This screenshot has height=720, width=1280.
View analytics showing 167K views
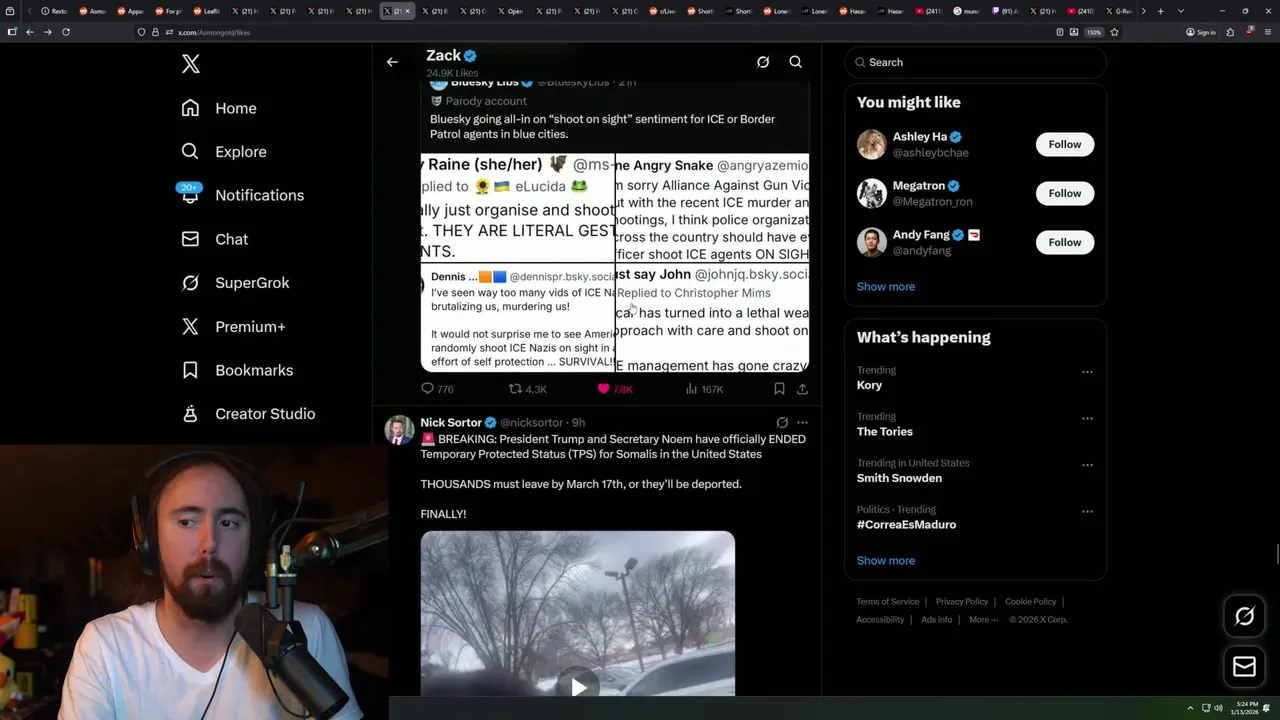point(704,389)
